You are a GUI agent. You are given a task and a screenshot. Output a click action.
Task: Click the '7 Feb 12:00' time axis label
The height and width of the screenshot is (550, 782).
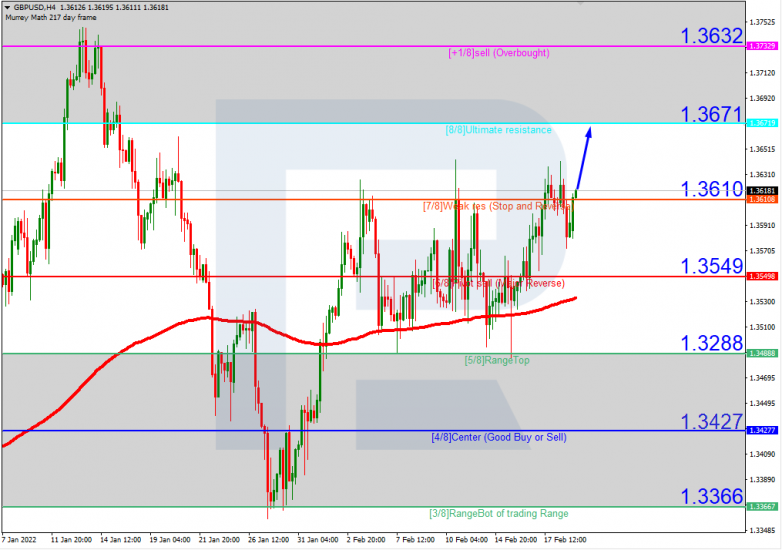[x=415, y=540]
